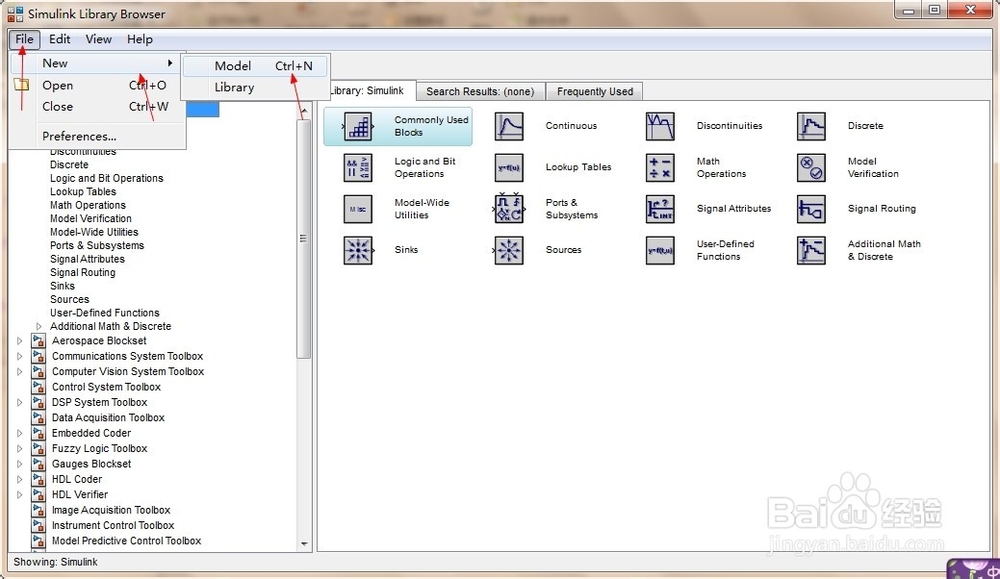1000x579 pixels.
Task: Click the Image Acquisition Toolbox library icon
Action: pyautogui.click(x=38, y=510)
